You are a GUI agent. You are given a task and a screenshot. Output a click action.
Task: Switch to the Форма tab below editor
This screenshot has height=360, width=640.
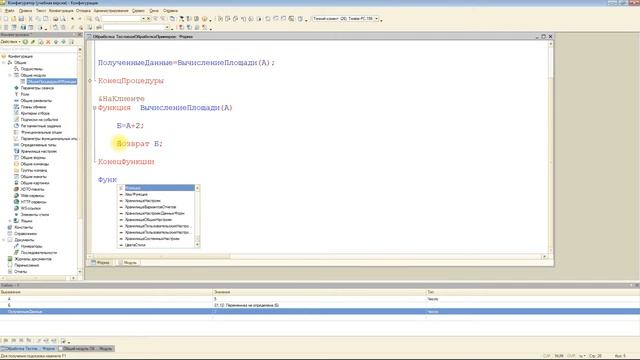coord(100,262)
